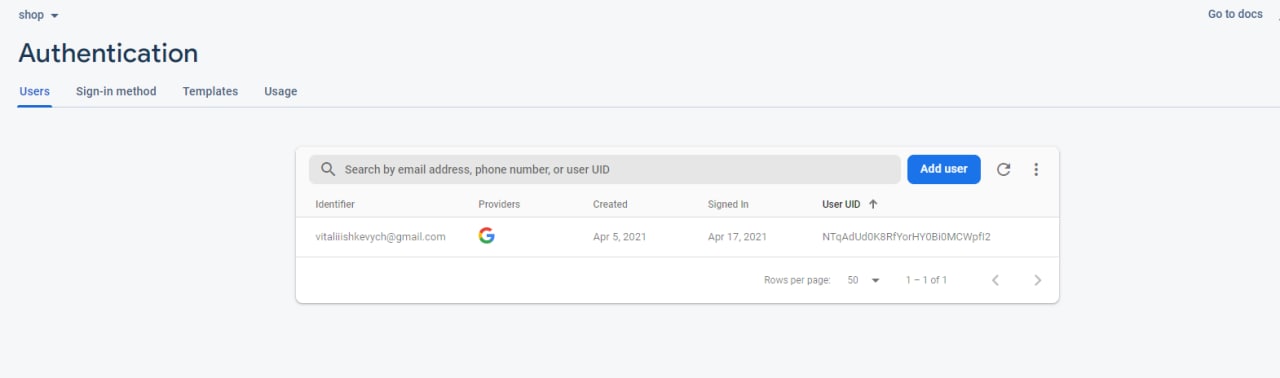Toggle User UID sort arrow
The height and width of the screenshot is (378, 1280).
(873, 204)
